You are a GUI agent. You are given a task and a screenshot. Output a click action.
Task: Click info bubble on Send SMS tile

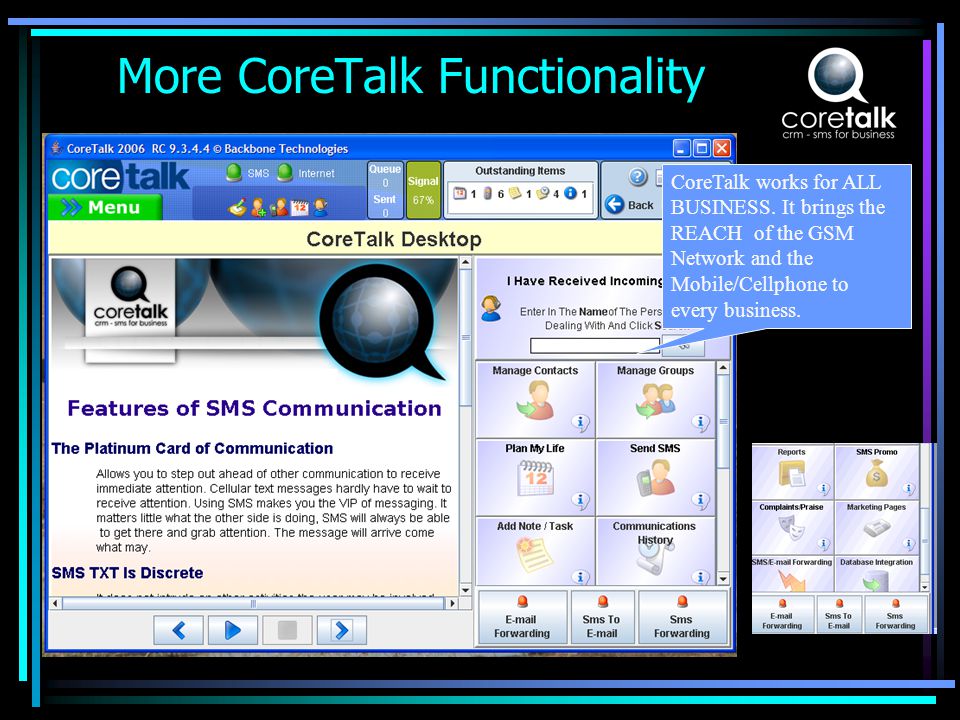tap(700, 500)
